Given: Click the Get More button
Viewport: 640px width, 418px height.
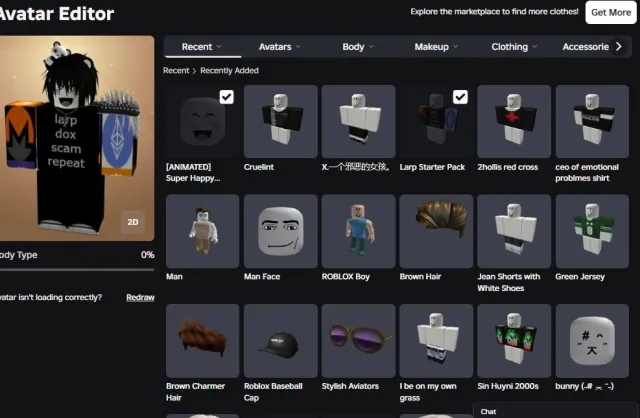Looking at the screenshot, I should pyautogui.click(x=611, y=12).
